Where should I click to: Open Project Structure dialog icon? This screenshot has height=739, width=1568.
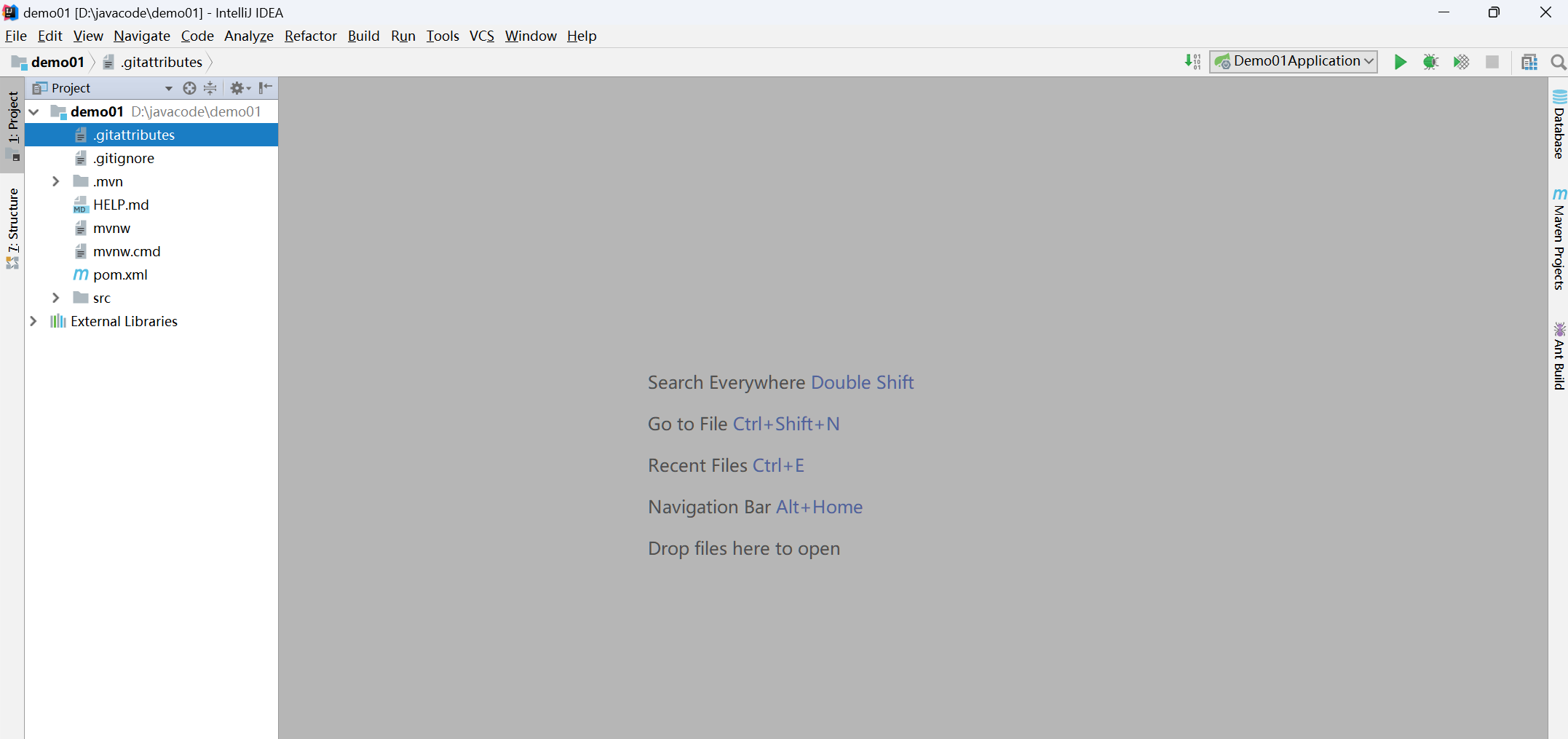coord(1529,62)
